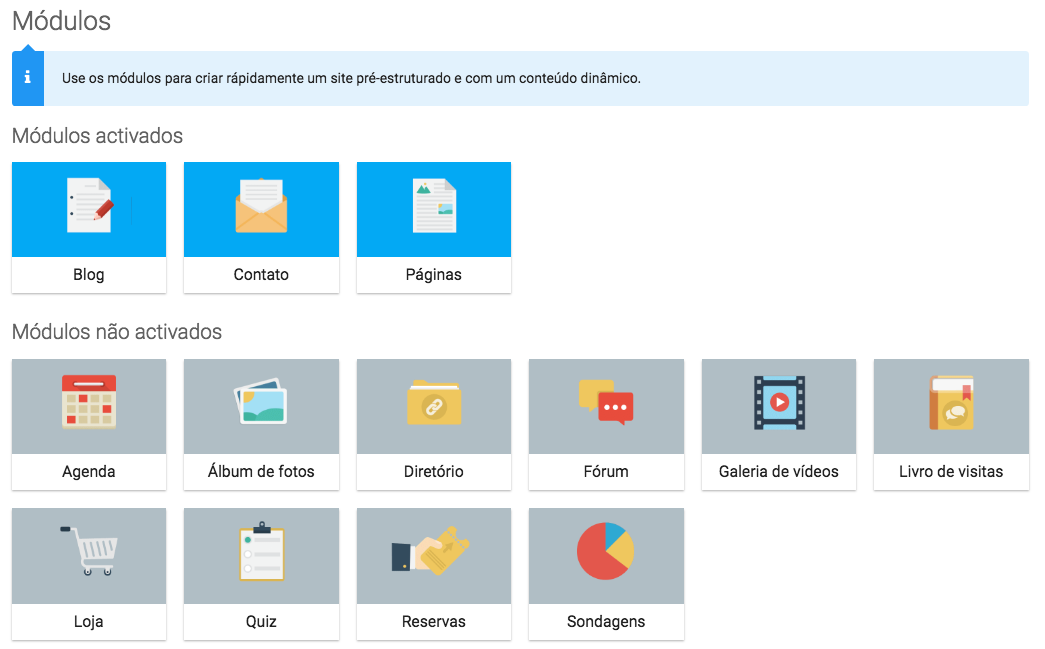Open the Fórum chat bubbles icon
The height and width of the screenshot is (649, 1045).
pos(606,402)
